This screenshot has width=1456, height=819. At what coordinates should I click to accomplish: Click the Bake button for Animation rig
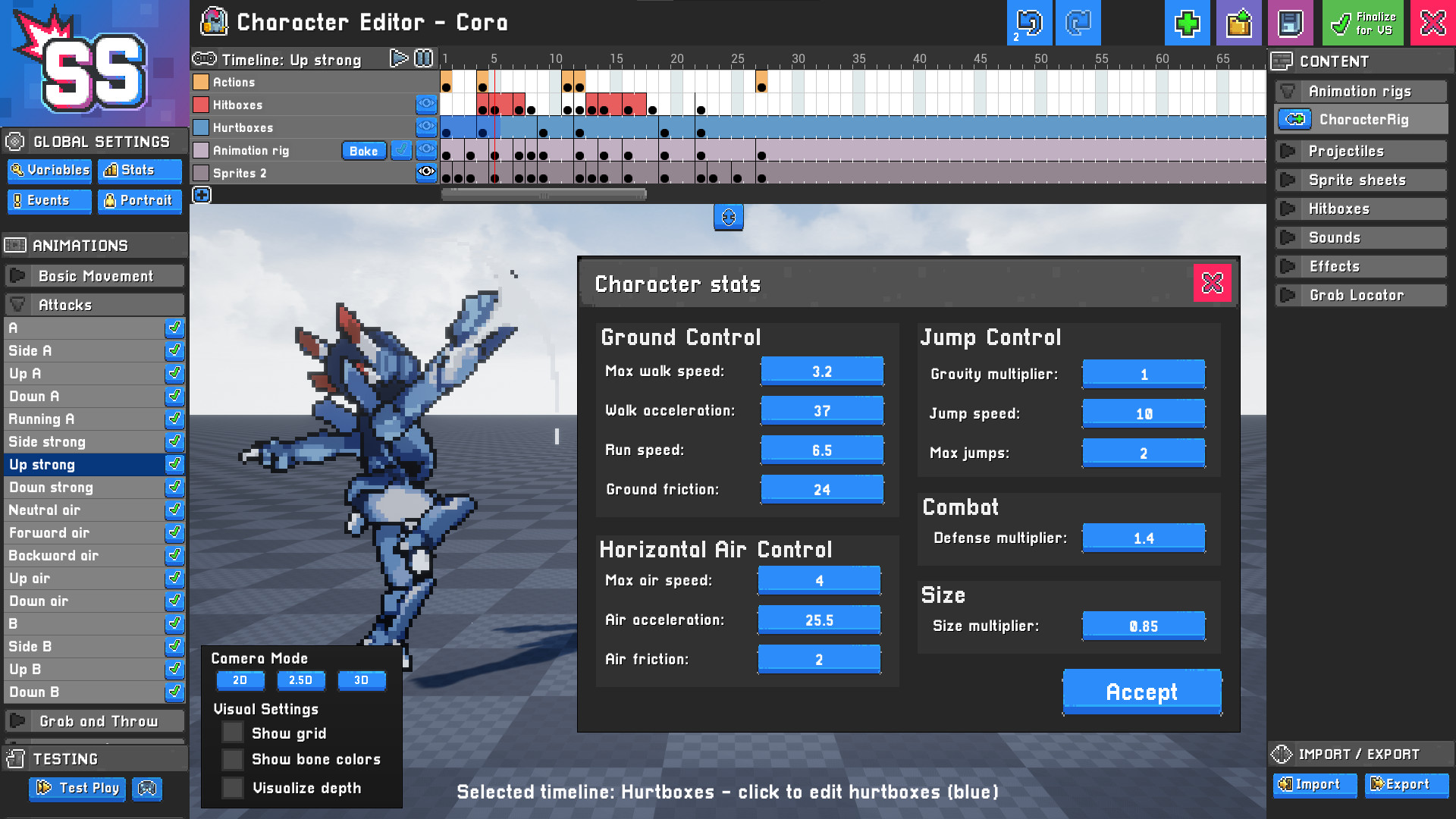point(363,150)
